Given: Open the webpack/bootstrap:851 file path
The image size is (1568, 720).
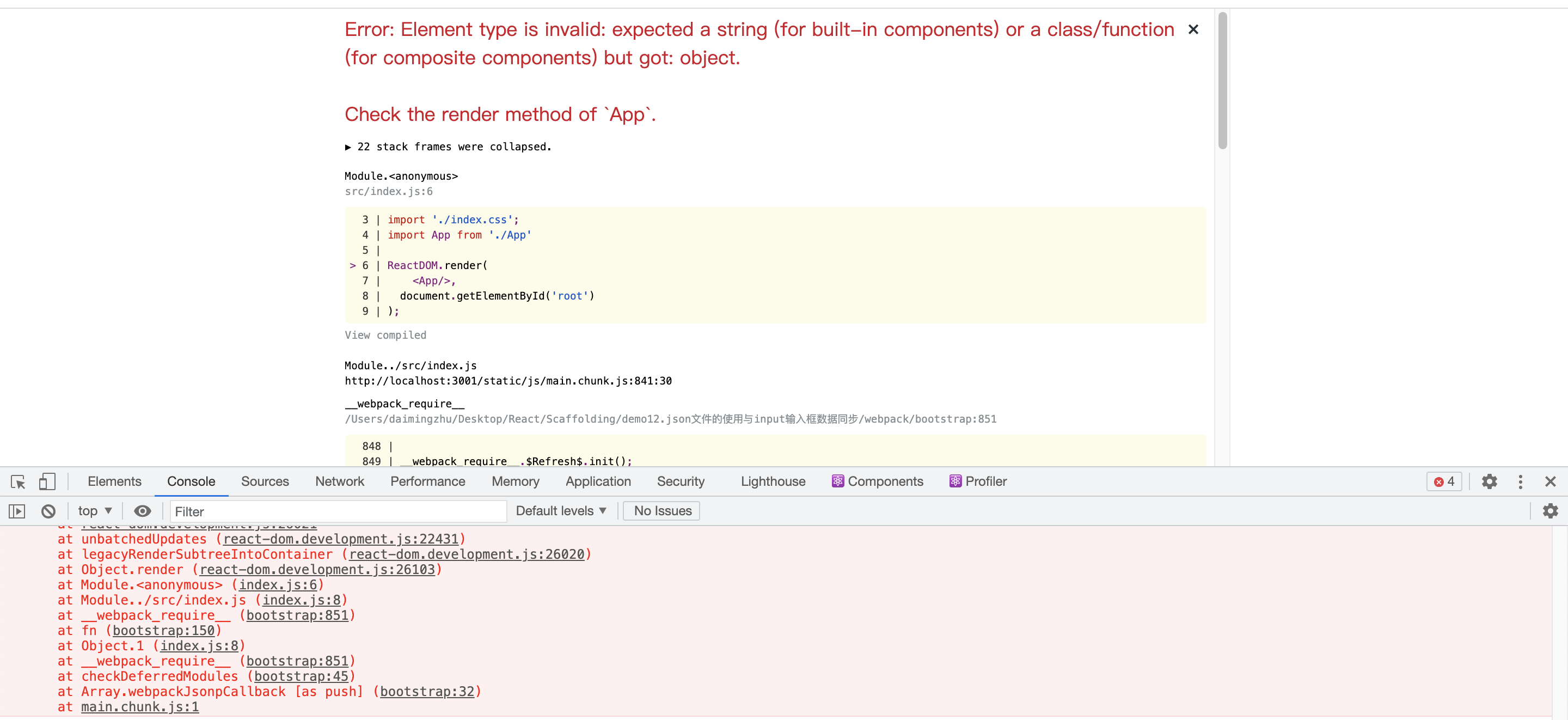Looking at the screenshot, I should point(670,419).
